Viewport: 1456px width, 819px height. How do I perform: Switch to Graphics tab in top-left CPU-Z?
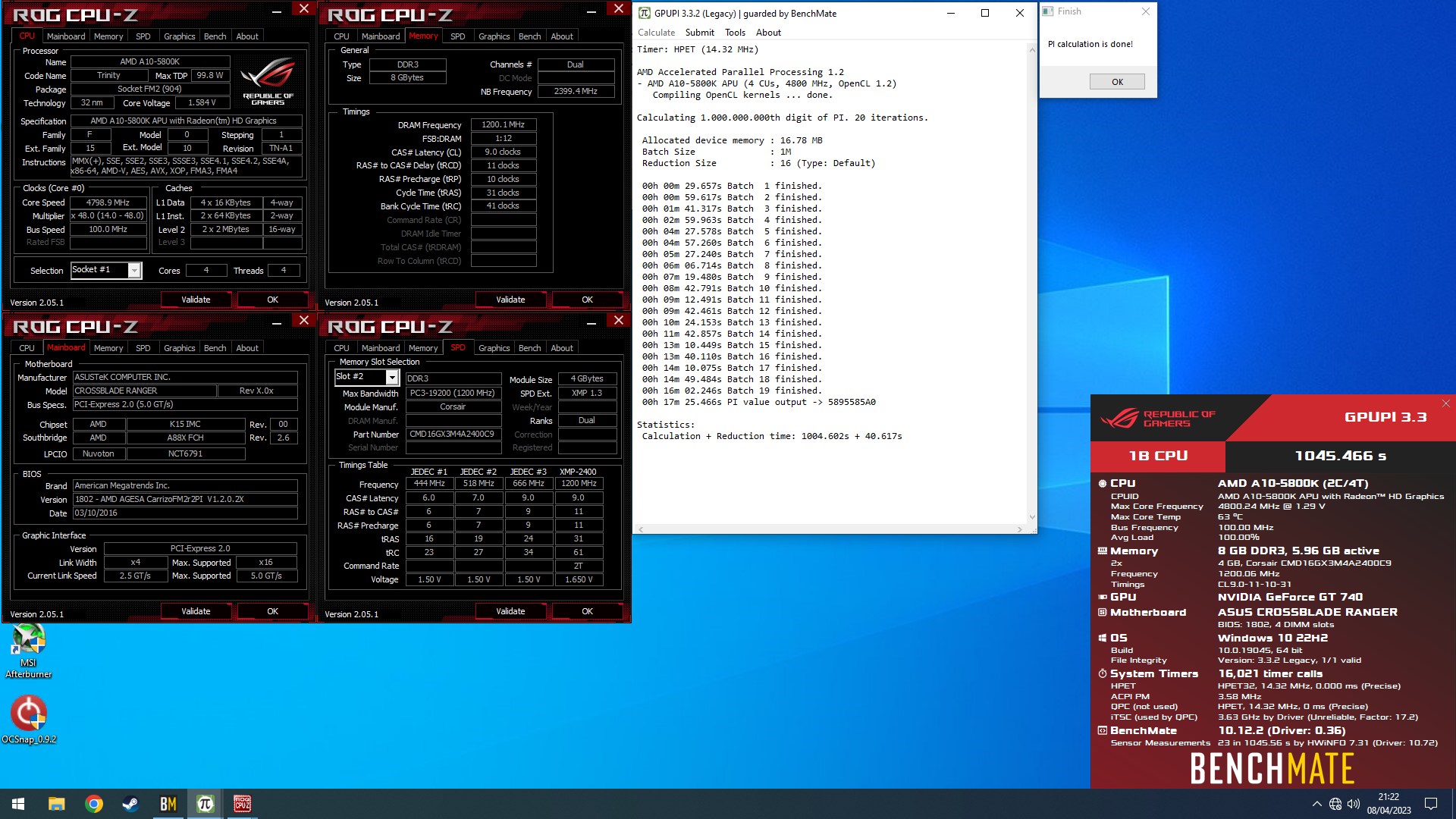point(180,36)
